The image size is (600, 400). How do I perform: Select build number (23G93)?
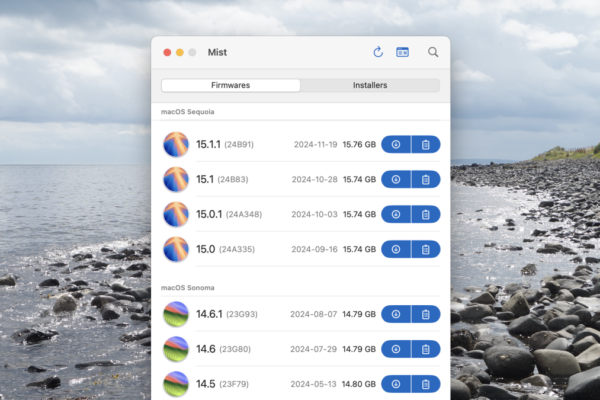[x=242, y=315]
